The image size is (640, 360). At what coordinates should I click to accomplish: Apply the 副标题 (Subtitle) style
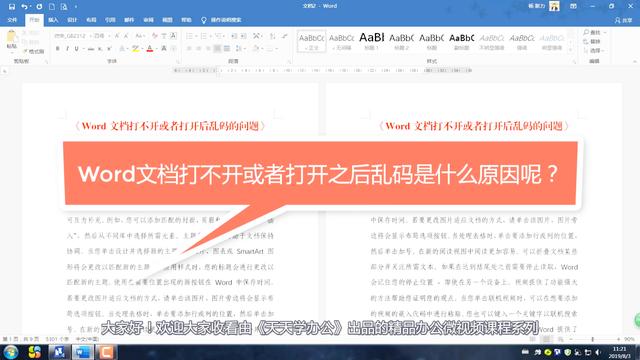462,41
